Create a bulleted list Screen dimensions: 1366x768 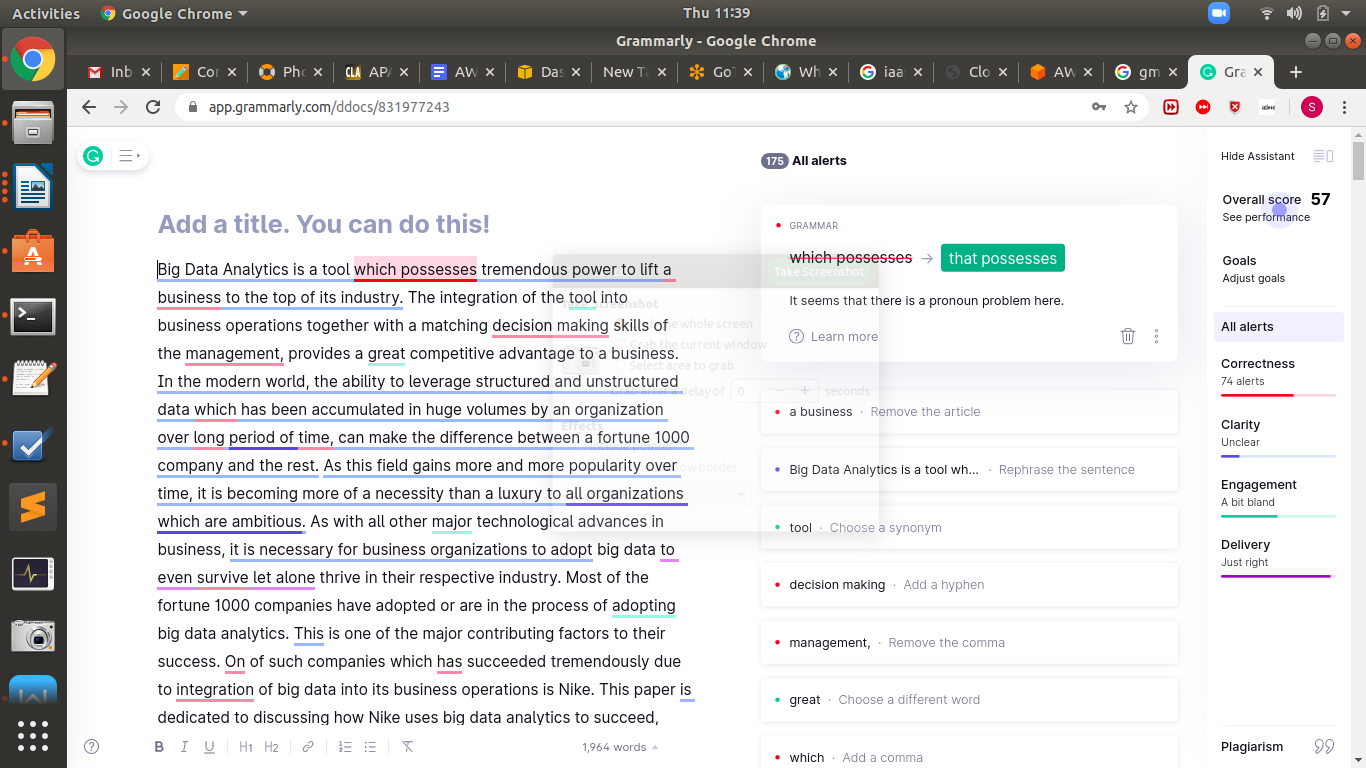coord(370,747)
